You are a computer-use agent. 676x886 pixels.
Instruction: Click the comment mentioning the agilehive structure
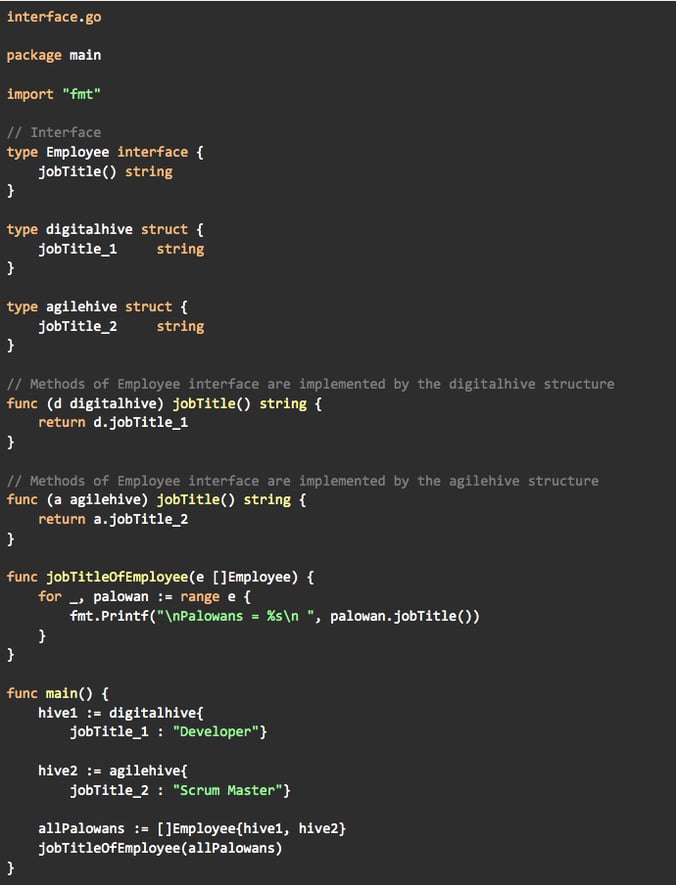[302, 481]
